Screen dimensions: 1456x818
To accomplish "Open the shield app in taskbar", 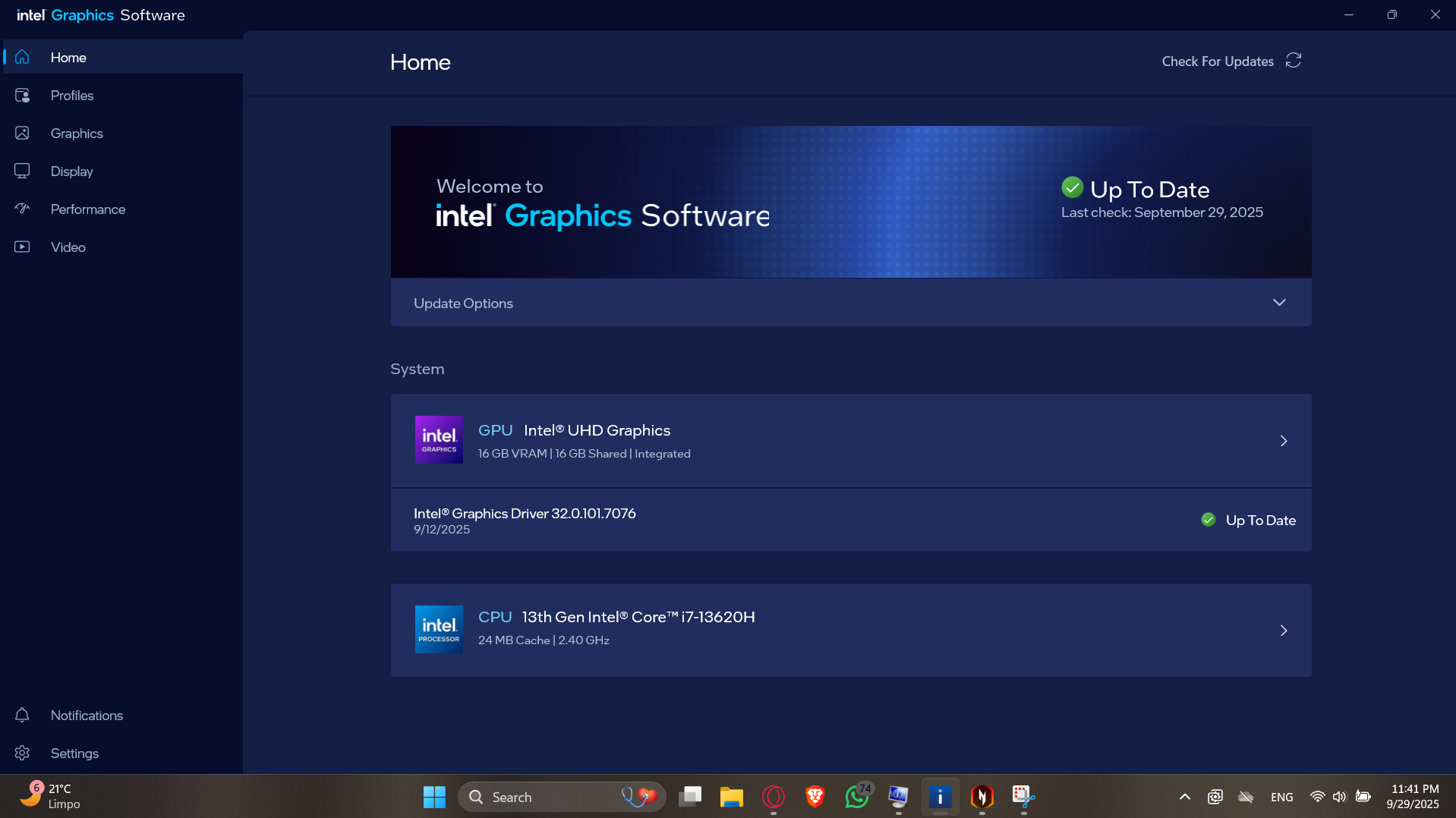I will click(982, 797).
